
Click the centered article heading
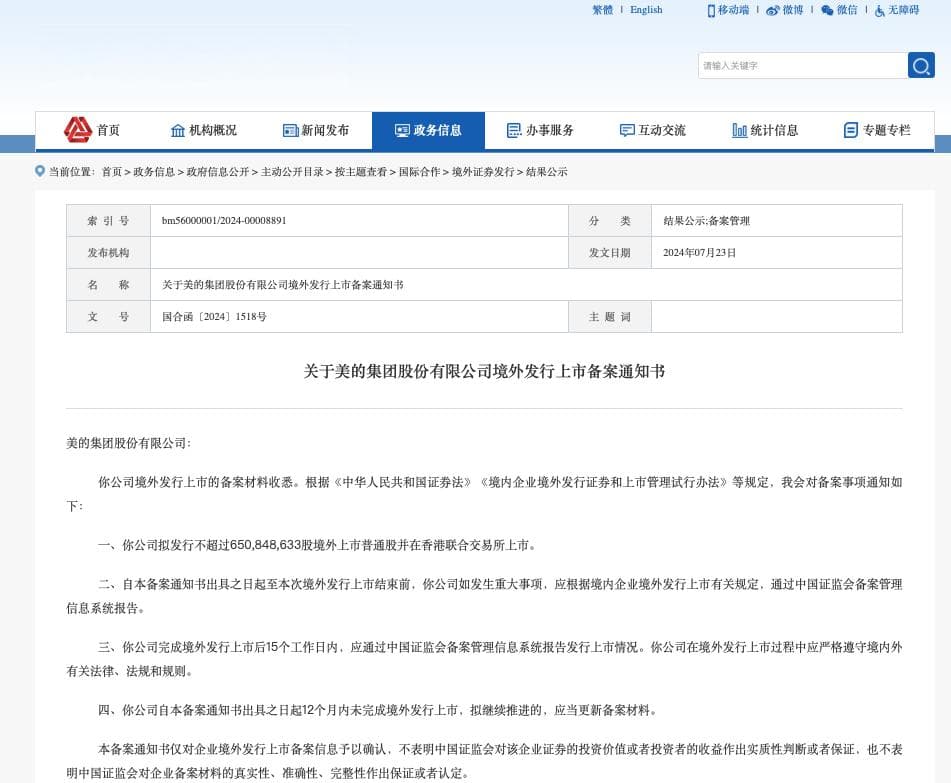pos(484,371)
